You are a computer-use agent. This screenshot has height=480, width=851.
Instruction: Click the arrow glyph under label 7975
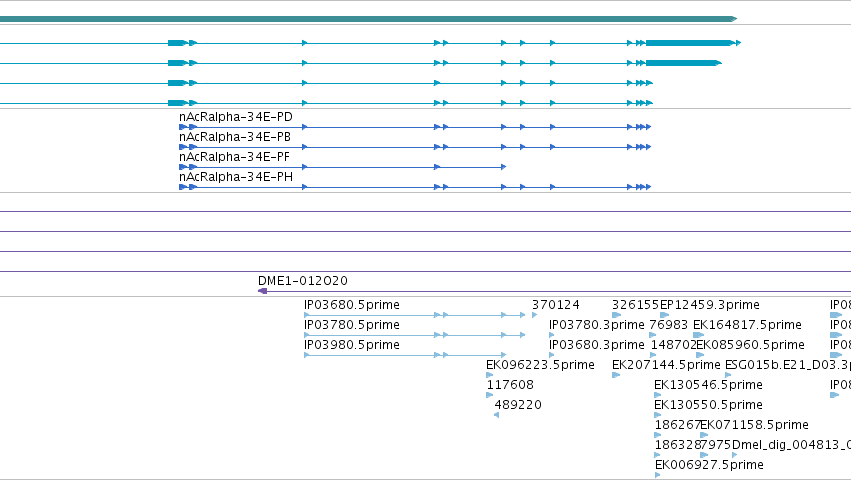tap(704, 456)
